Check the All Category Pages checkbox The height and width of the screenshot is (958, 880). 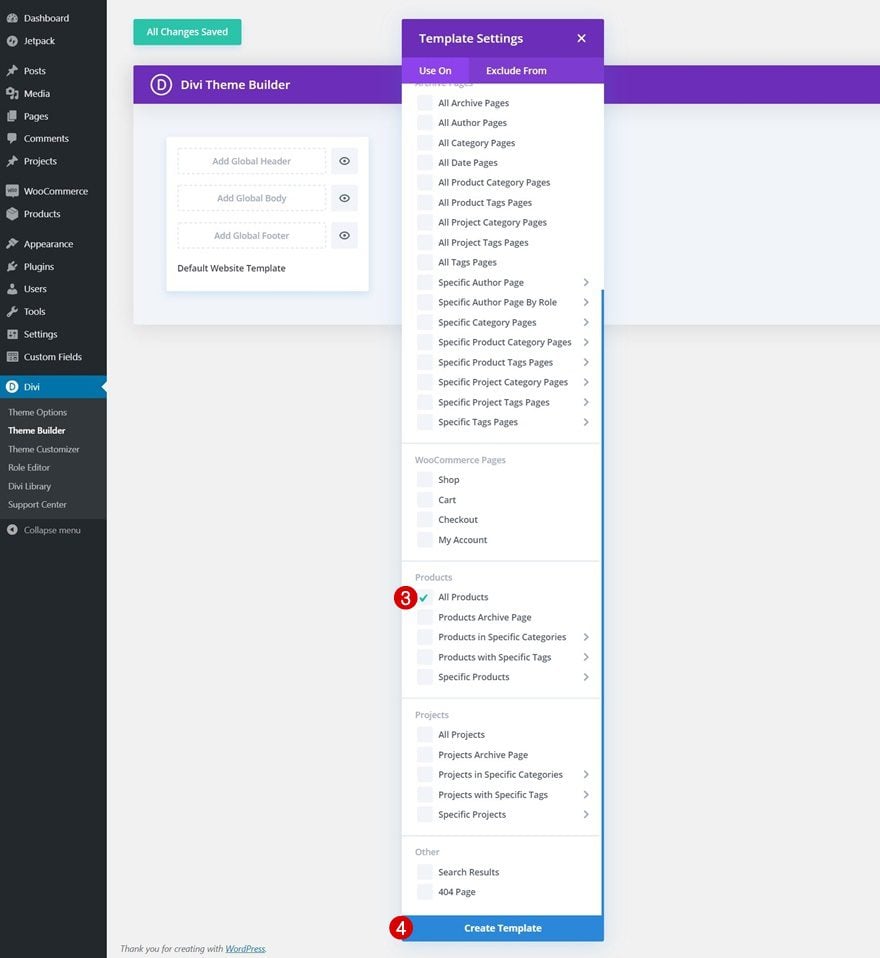[425, 143]
